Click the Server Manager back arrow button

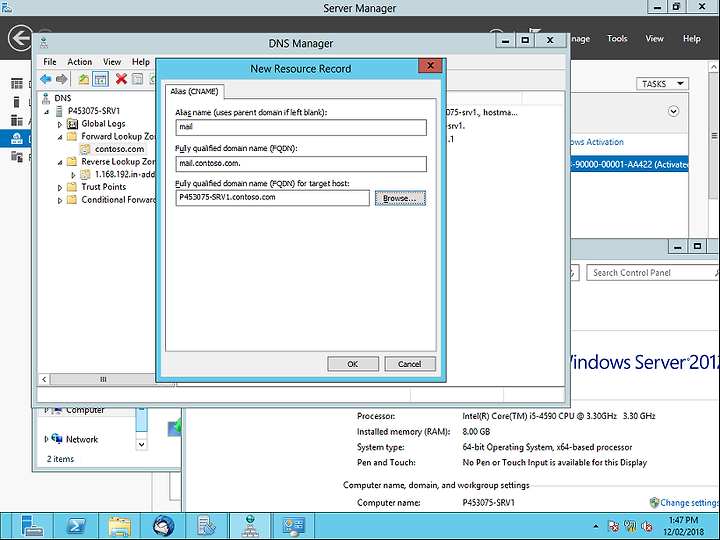[20, 38]
